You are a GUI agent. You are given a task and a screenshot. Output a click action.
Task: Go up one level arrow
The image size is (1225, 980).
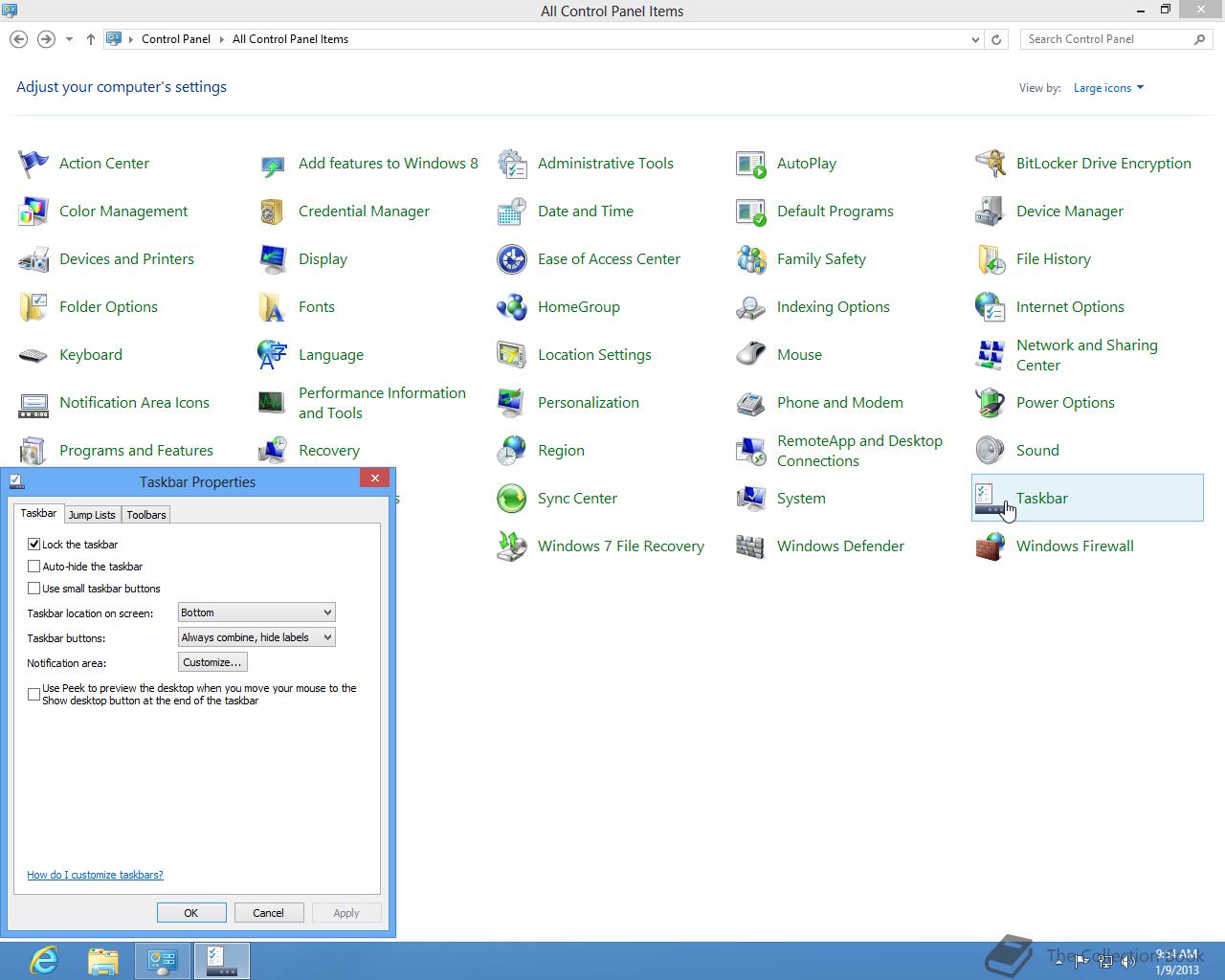coord(91,39)
